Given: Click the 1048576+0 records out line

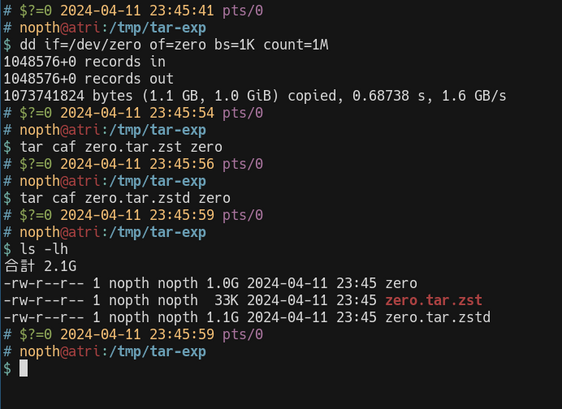Looking at the screenshot, I should coord(89,79).
